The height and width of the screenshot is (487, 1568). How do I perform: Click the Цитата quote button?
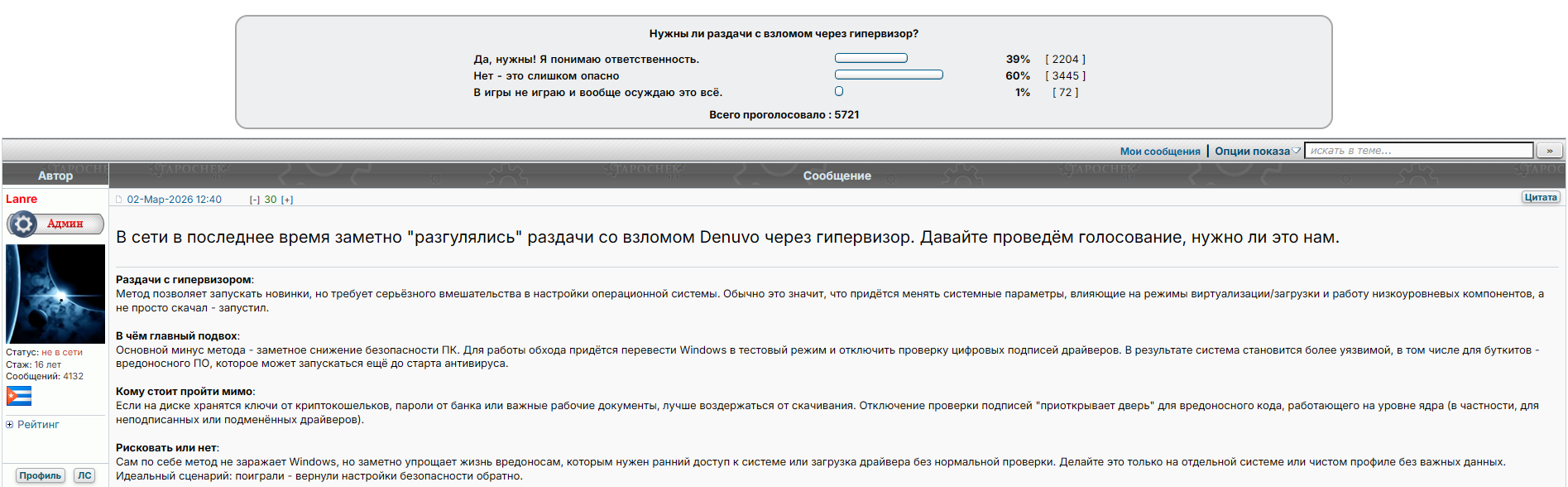[x=1541, y=197]
